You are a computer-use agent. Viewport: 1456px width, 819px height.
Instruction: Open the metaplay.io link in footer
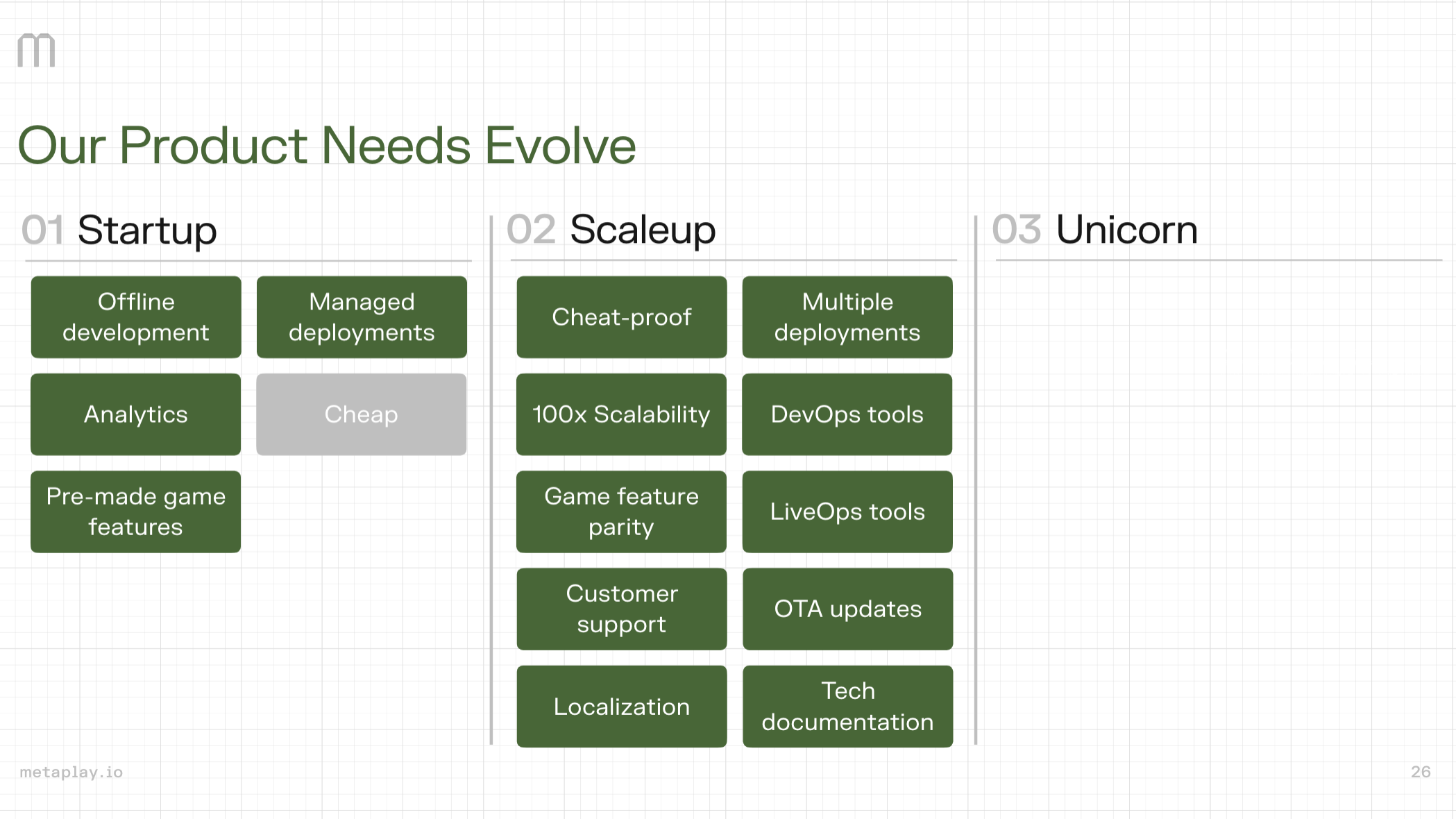[70, 771]
